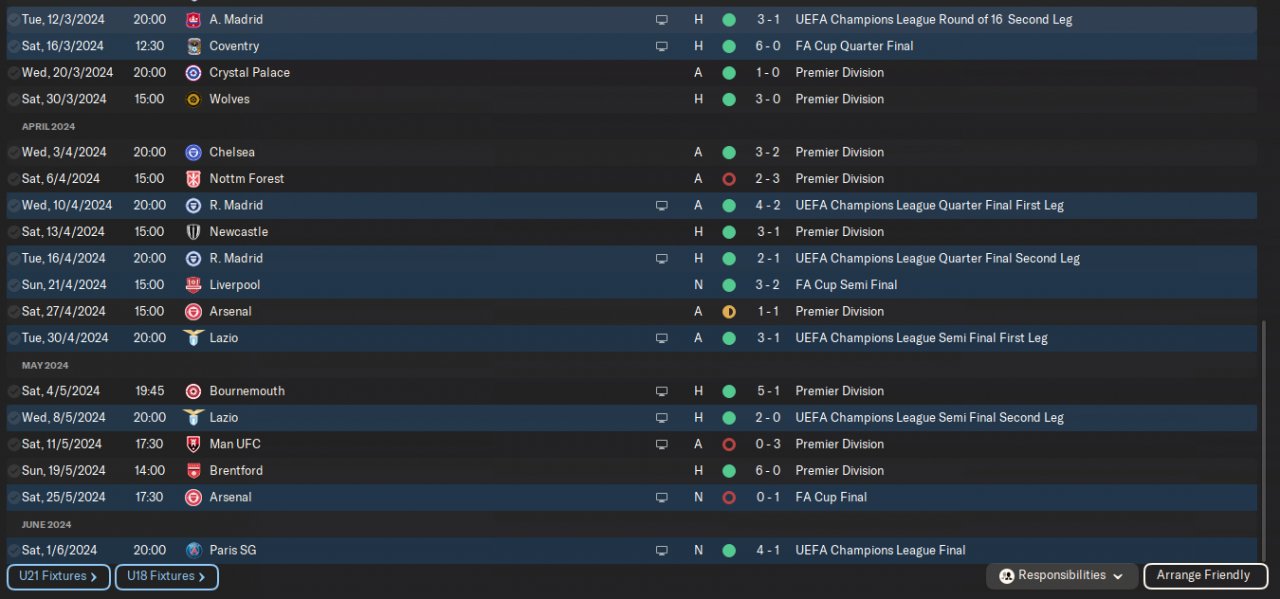This screenshot has width=1280, height=599.
Task: Toggle the checkmark beside Brentford 19/5/2024 fixture
Action: (13, 470)
